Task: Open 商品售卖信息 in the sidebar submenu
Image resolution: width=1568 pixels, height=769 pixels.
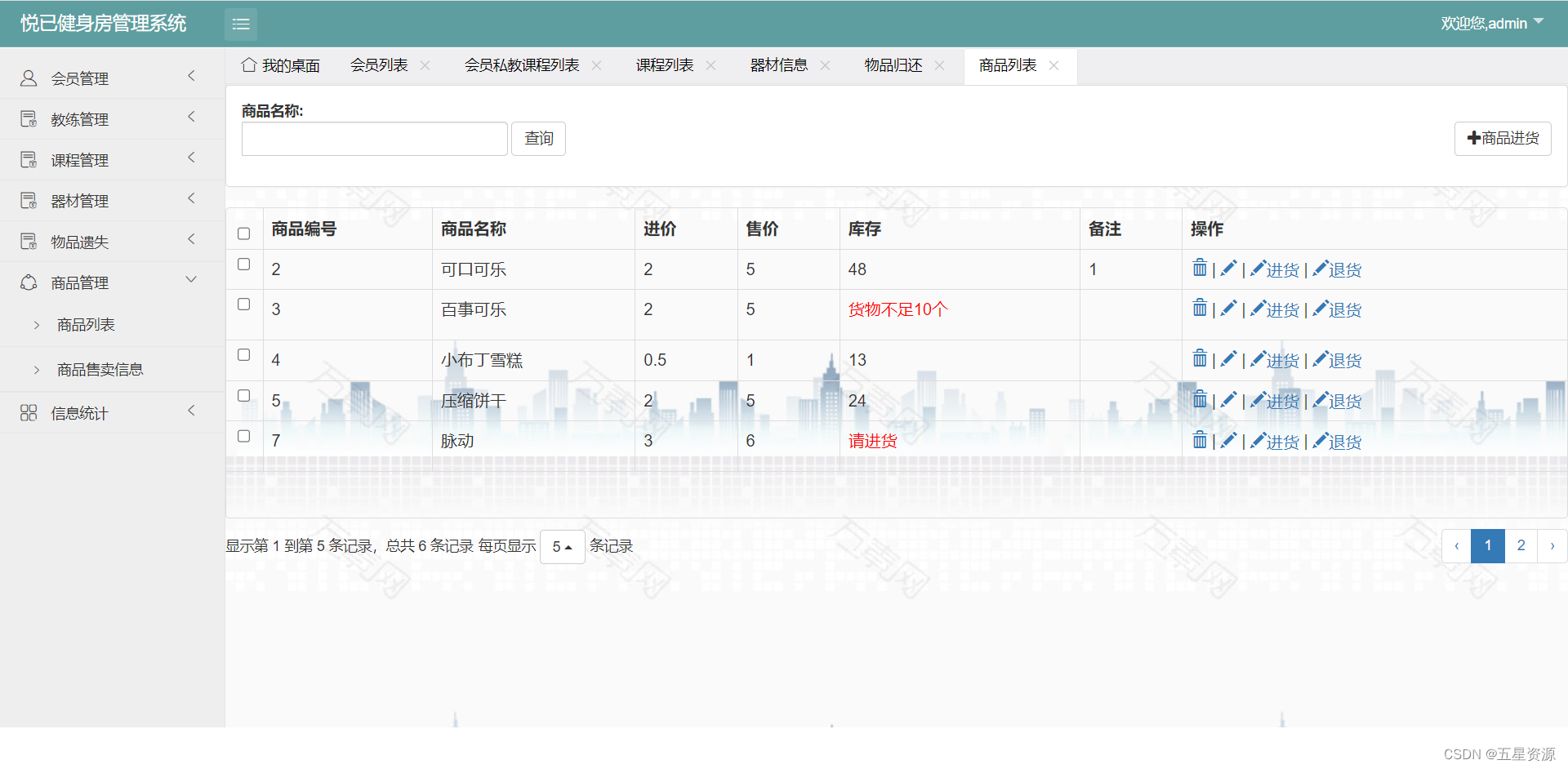Action: (100, 370)
